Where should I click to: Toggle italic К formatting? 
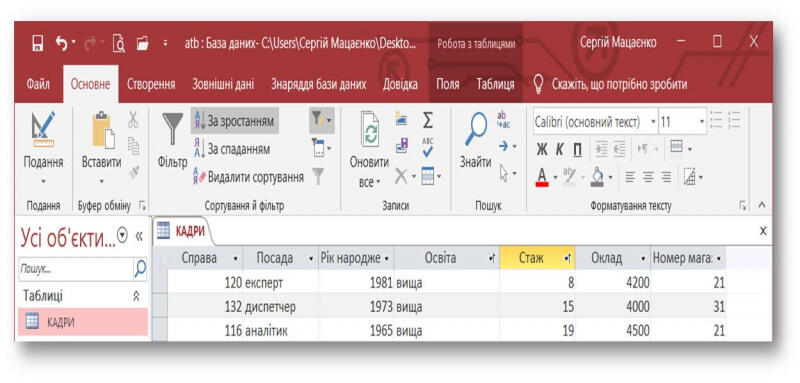point(560,149)
